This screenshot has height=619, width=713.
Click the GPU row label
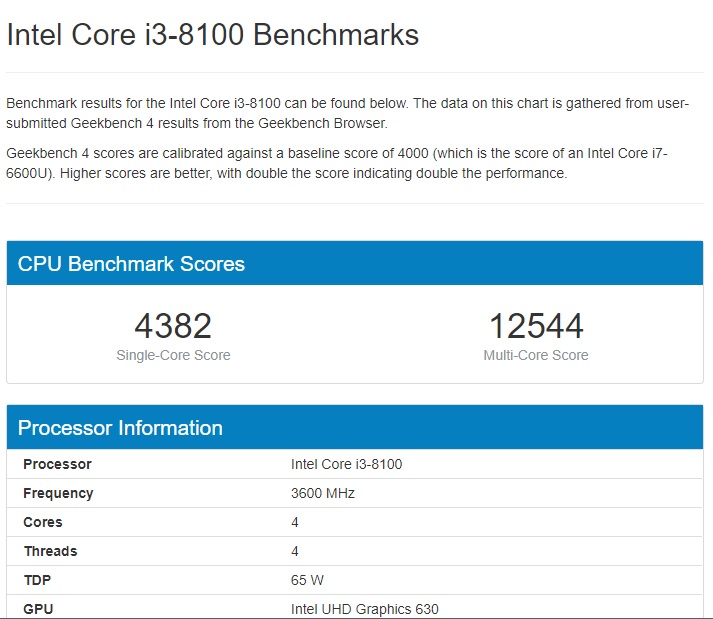pos(38,609)
